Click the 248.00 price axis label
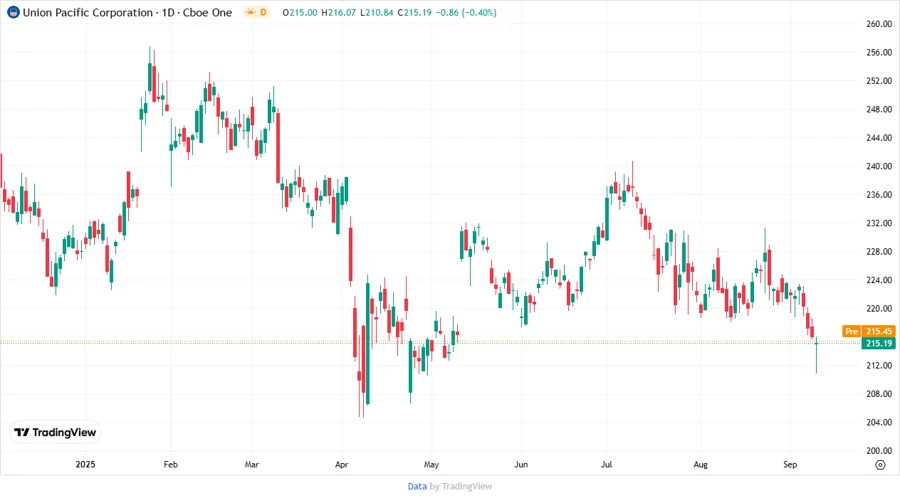 [879, 109]
